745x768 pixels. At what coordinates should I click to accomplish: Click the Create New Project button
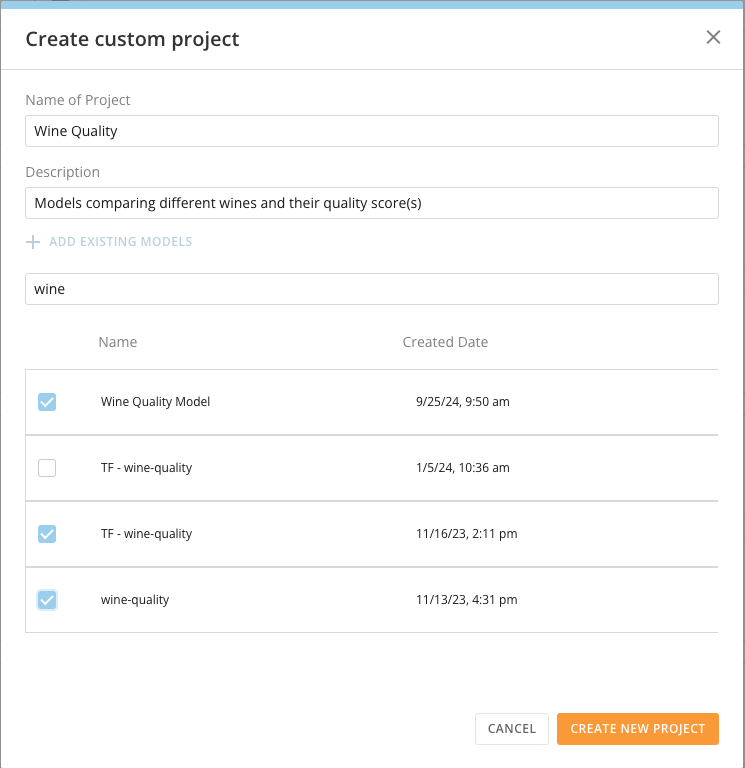pyautogui.click(x=637, y=729)
